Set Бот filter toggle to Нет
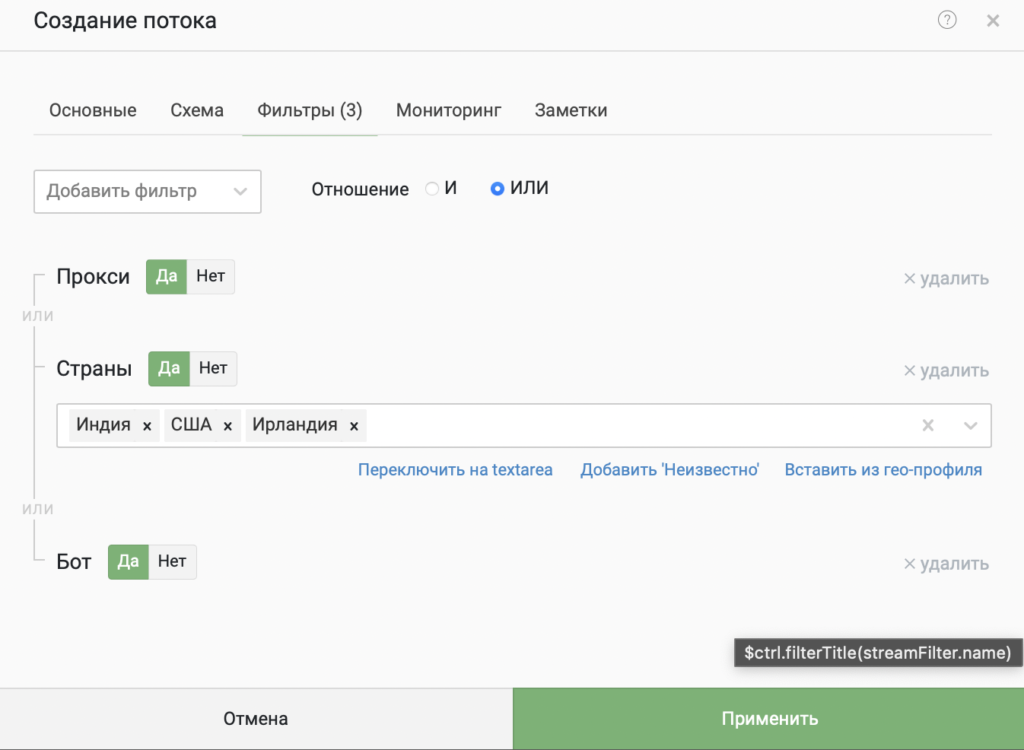This screenshot has height=750, width=1024. pyautogui.click(x=172, y=561)
